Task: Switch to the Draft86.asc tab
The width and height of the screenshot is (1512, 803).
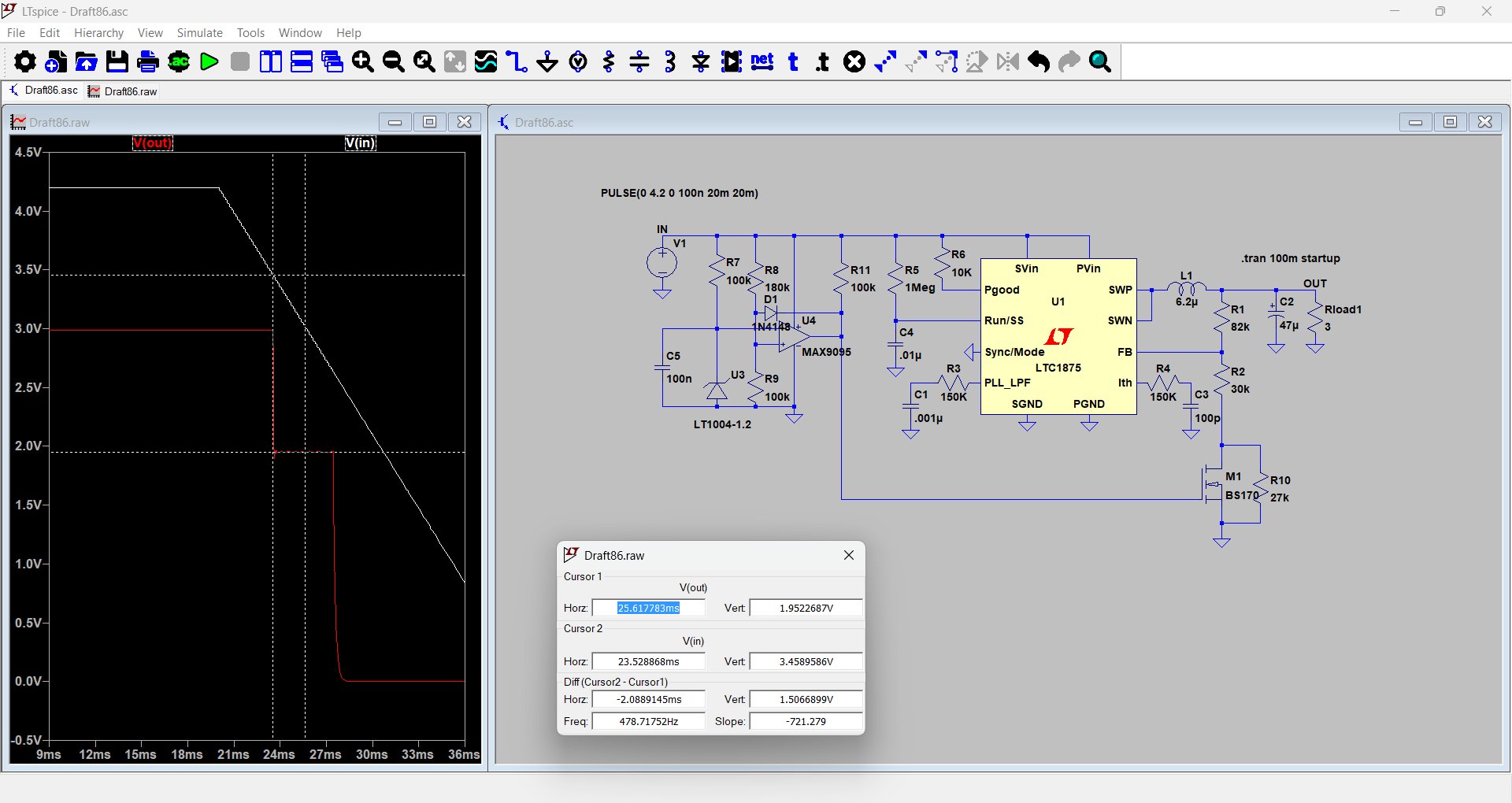Action: (x=43, y=91)
